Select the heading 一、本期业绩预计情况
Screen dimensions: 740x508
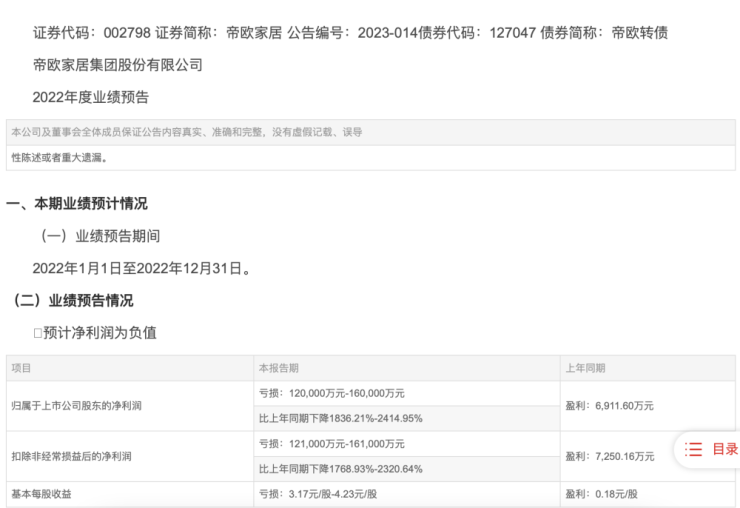[x=77, y=204]
